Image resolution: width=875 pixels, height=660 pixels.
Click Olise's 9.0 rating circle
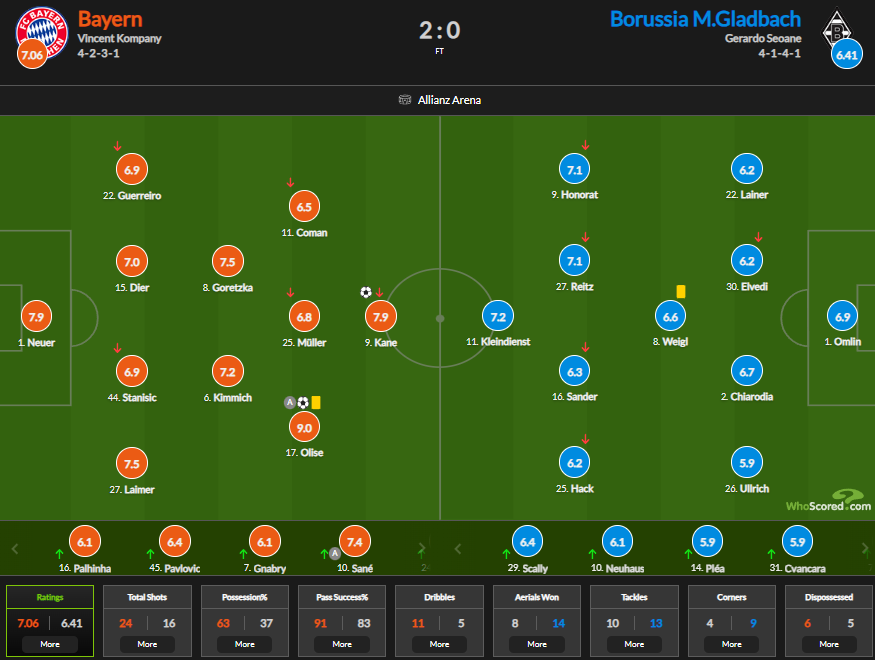305,428
